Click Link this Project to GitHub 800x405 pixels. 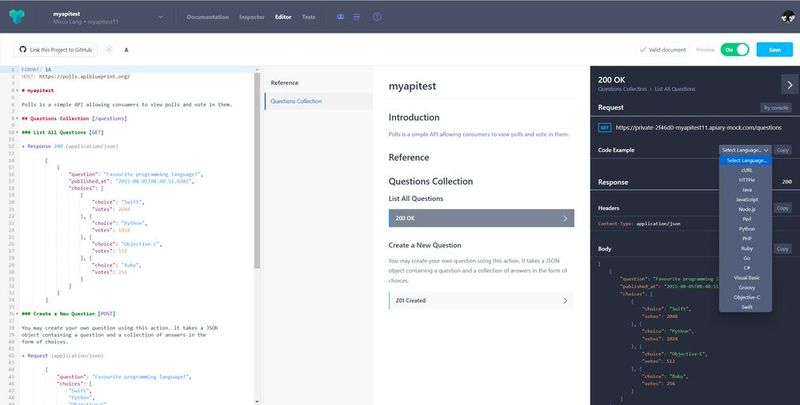[x=56, y=49]
